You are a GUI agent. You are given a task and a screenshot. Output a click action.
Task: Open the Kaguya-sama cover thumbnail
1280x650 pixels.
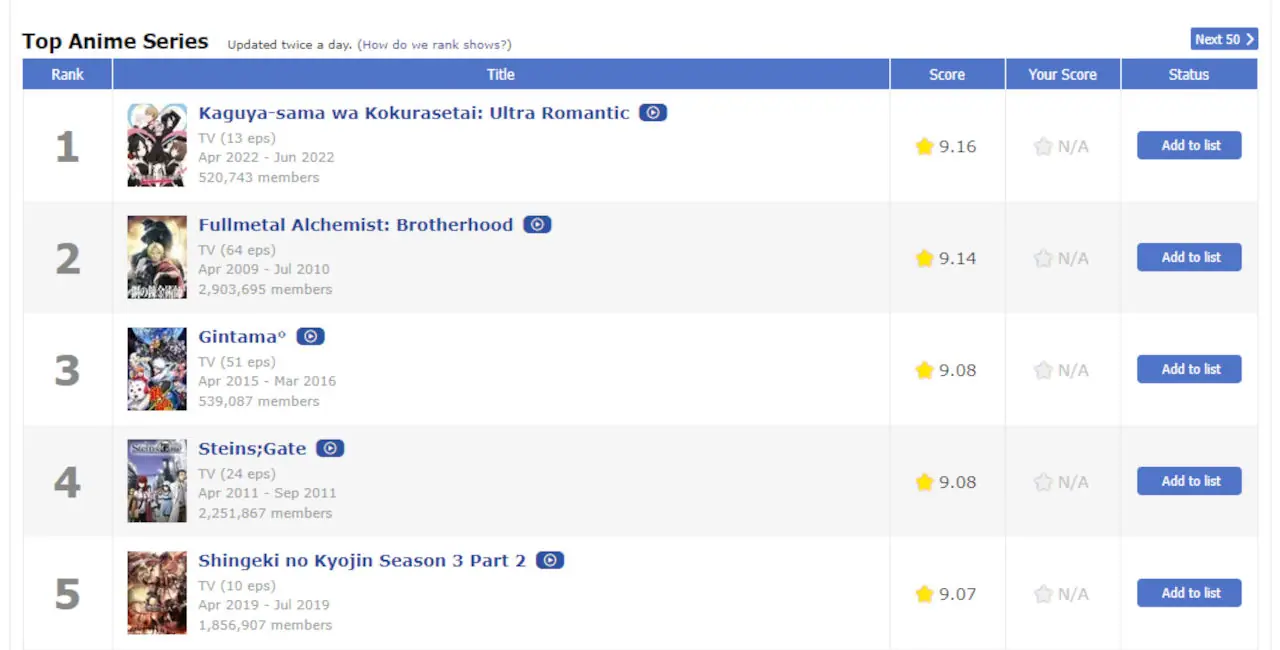(x=157, y=145)
